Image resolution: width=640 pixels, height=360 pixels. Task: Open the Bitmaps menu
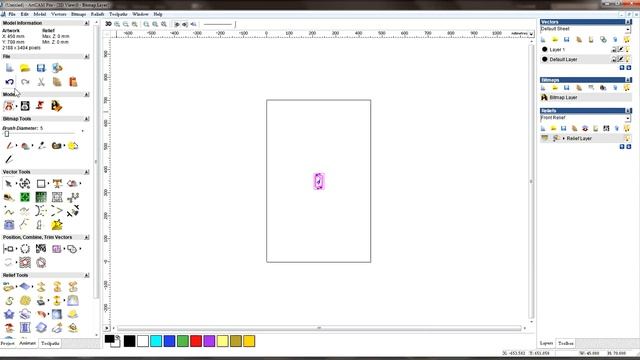coord(78,14)
